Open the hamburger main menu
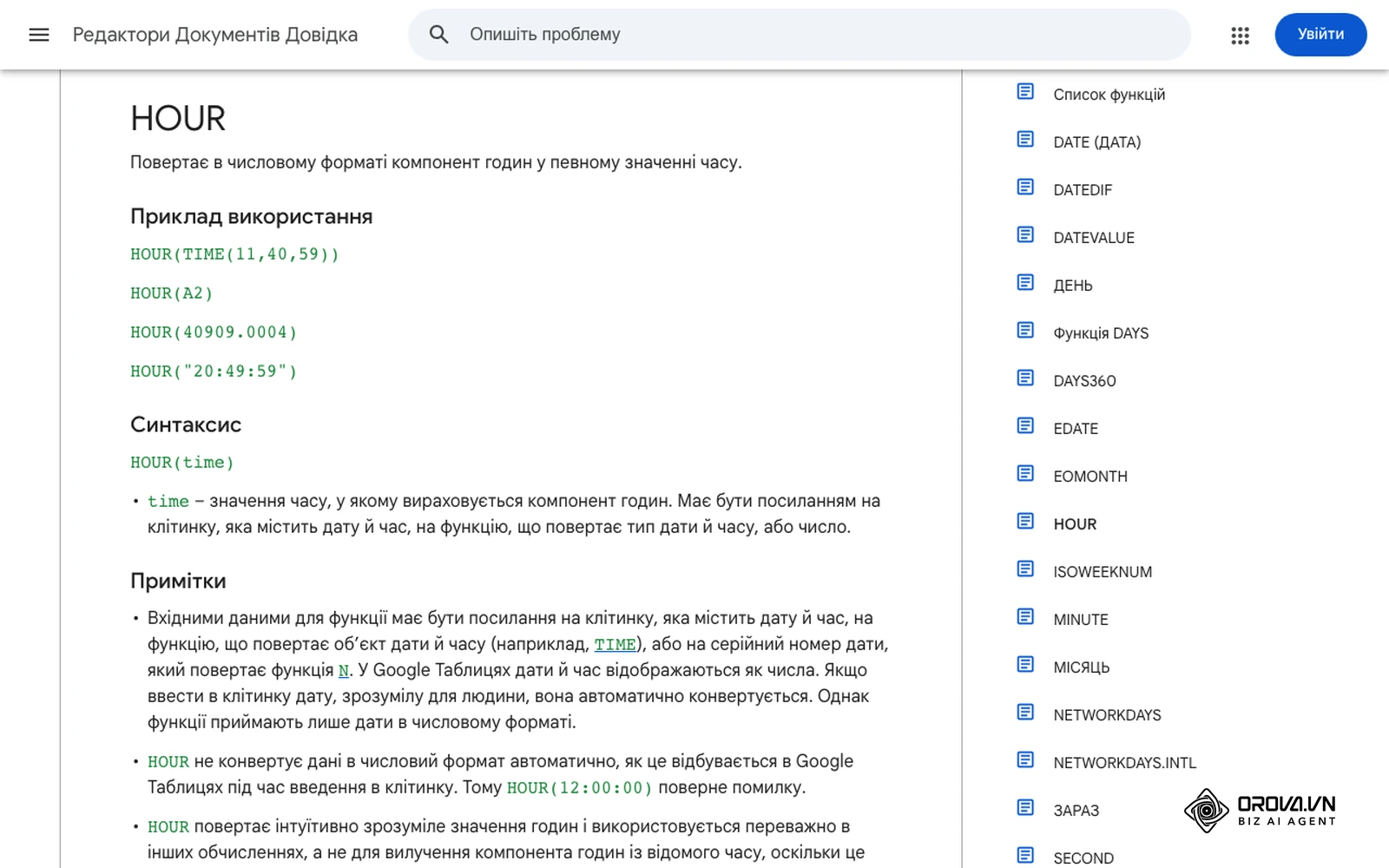The image size is (1389, 868). pos(39,35)
